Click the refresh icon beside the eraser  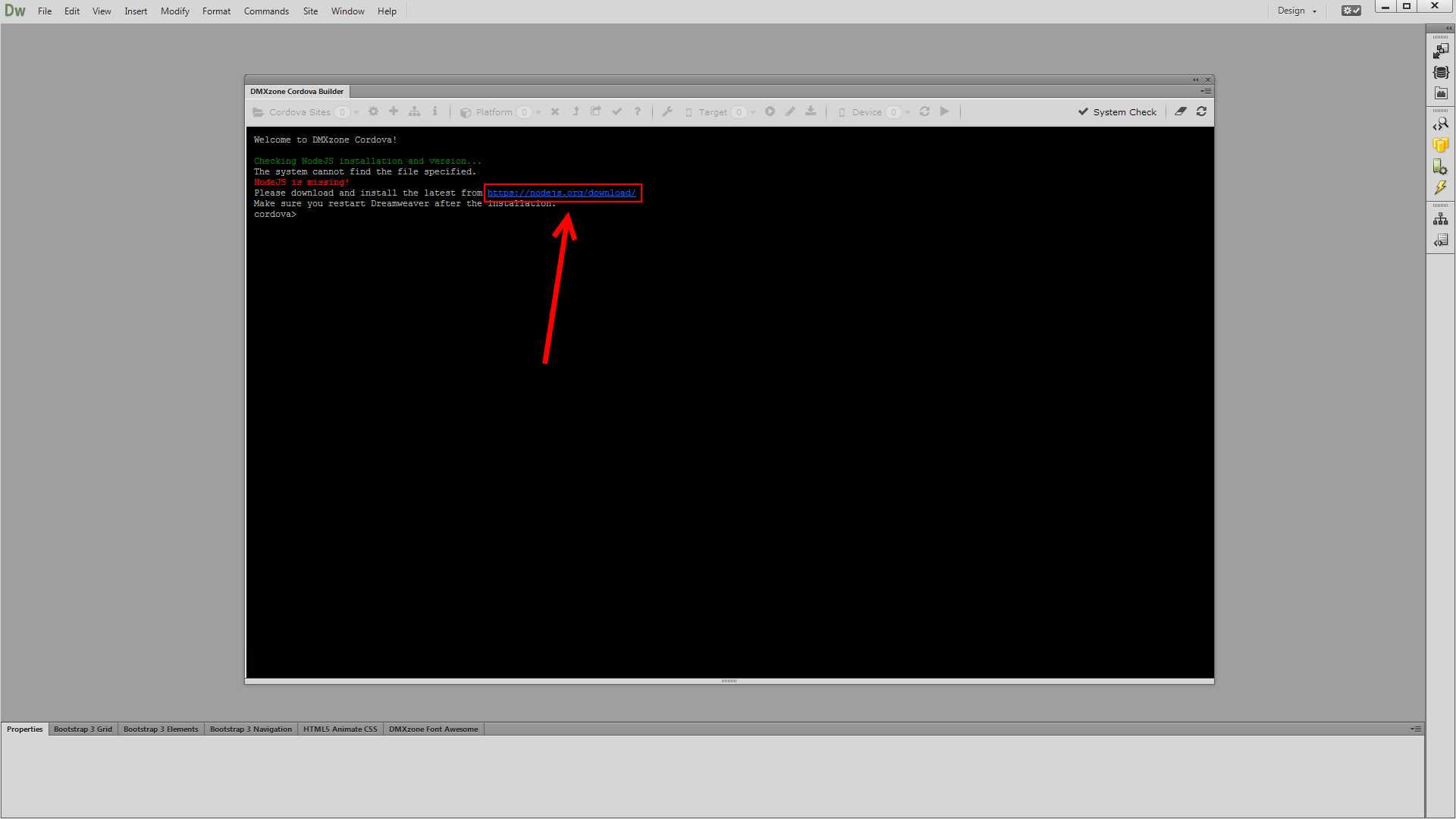click(x=1201, y=111)
